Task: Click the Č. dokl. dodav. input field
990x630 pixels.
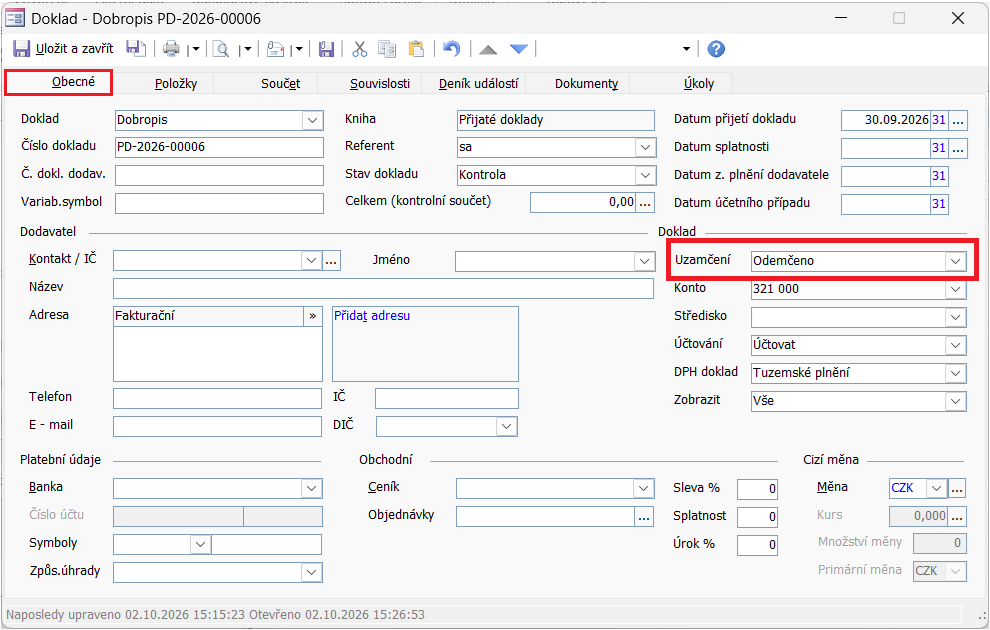Action: pyautogui.click(x=219, y=175)
